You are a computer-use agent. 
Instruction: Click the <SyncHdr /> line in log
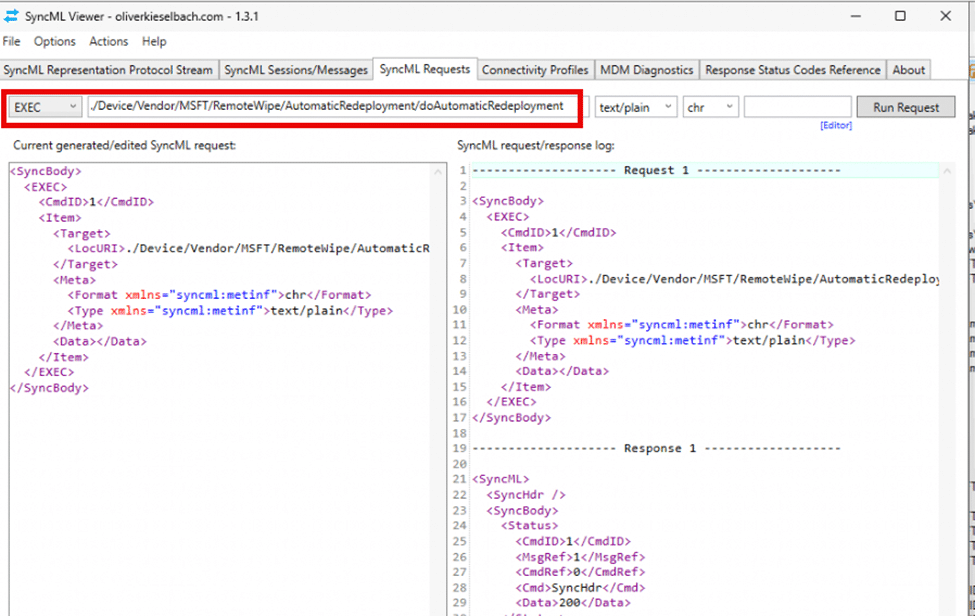[x=525, y=495]
